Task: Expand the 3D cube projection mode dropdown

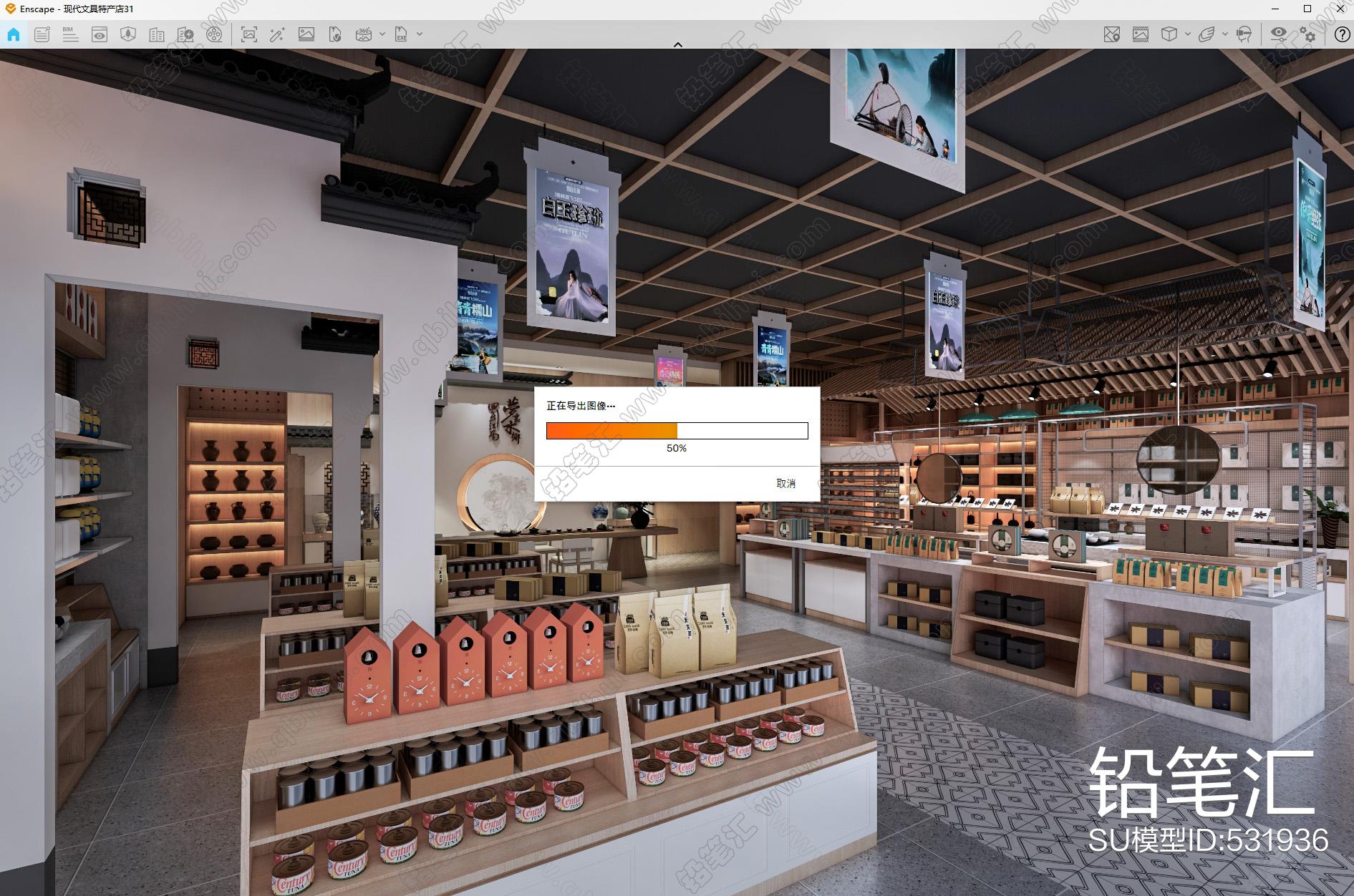Action: tap(1188, 34)
